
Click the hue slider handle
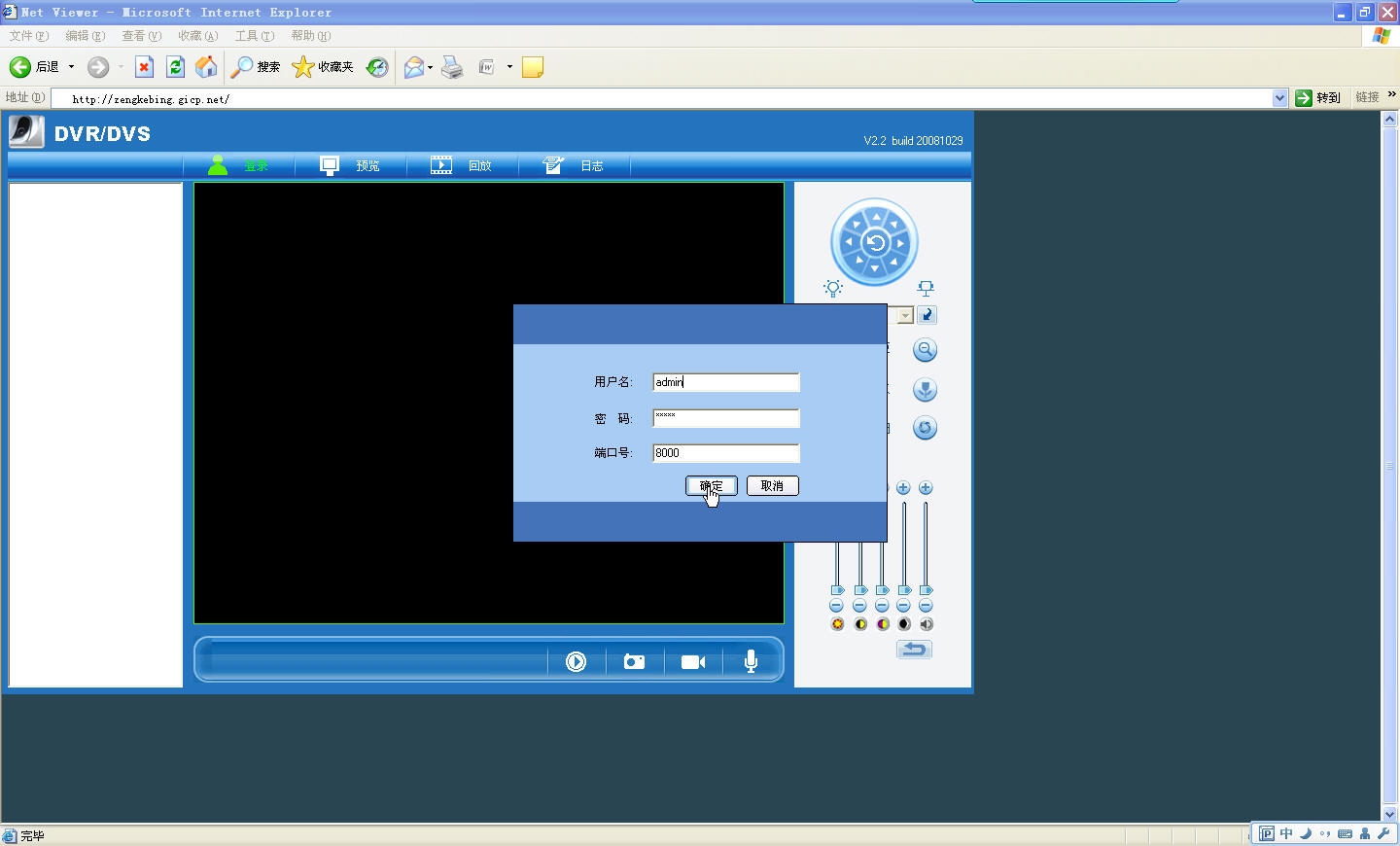click(x=905, y=590)
